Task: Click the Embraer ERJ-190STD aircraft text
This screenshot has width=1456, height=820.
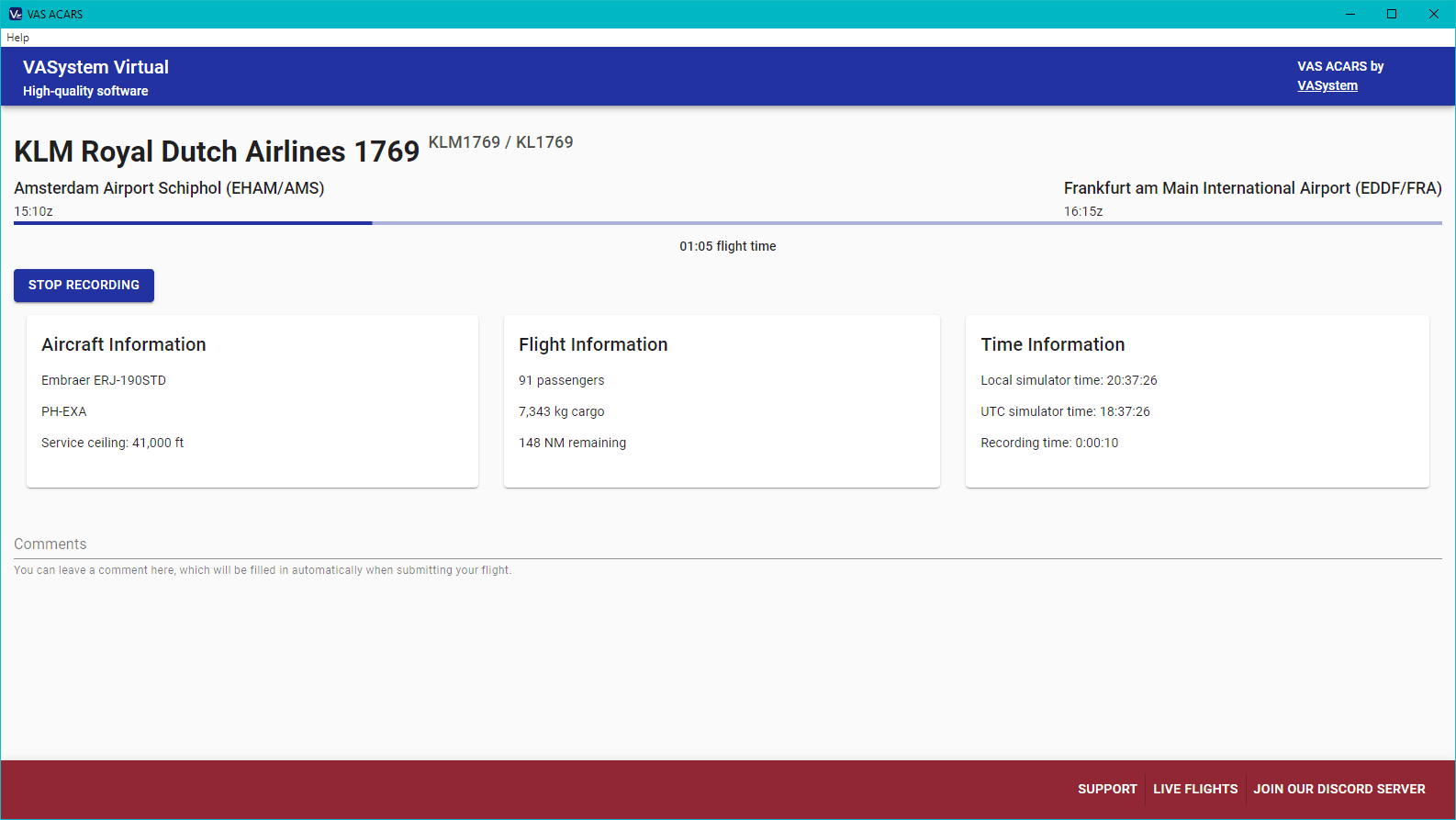Action: (x=104, y=380)
